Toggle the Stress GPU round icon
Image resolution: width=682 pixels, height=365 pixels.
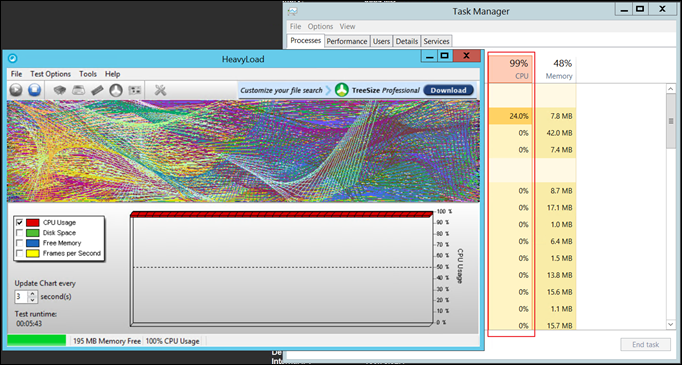coord(116,90)
